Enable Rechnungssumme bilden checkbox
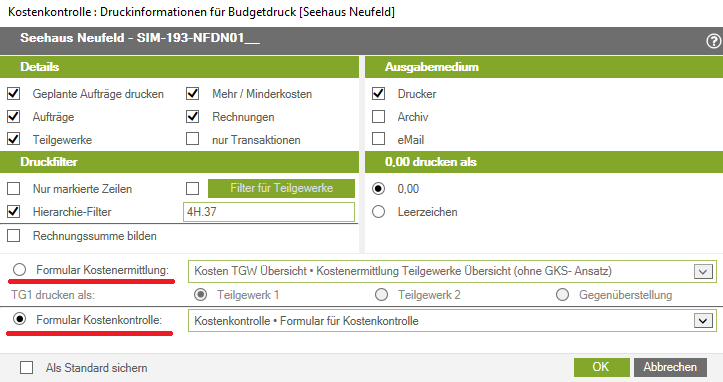 (14, 236)
